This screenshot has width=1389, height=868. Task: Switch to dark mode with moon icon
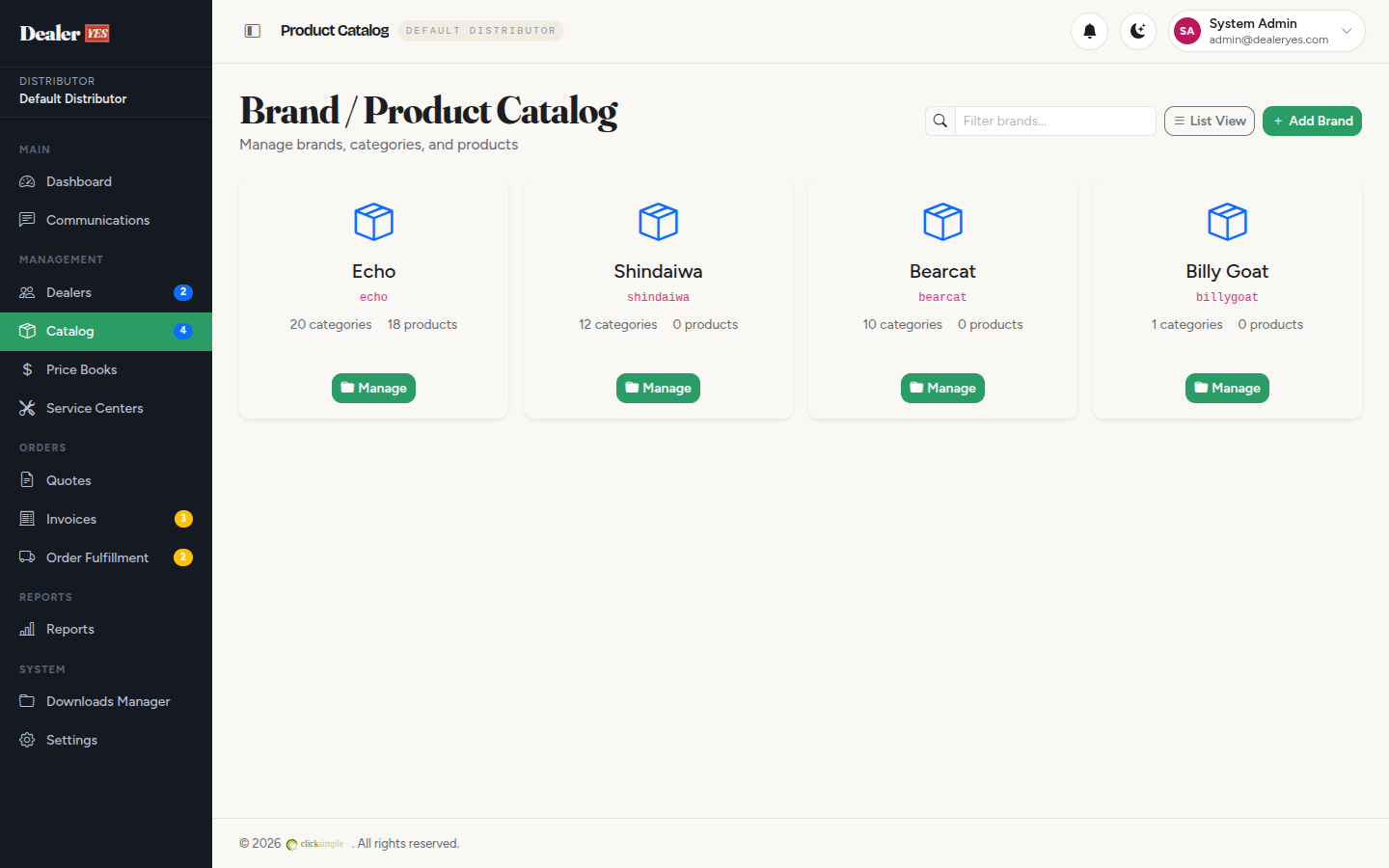click(x=1138, y=31)
